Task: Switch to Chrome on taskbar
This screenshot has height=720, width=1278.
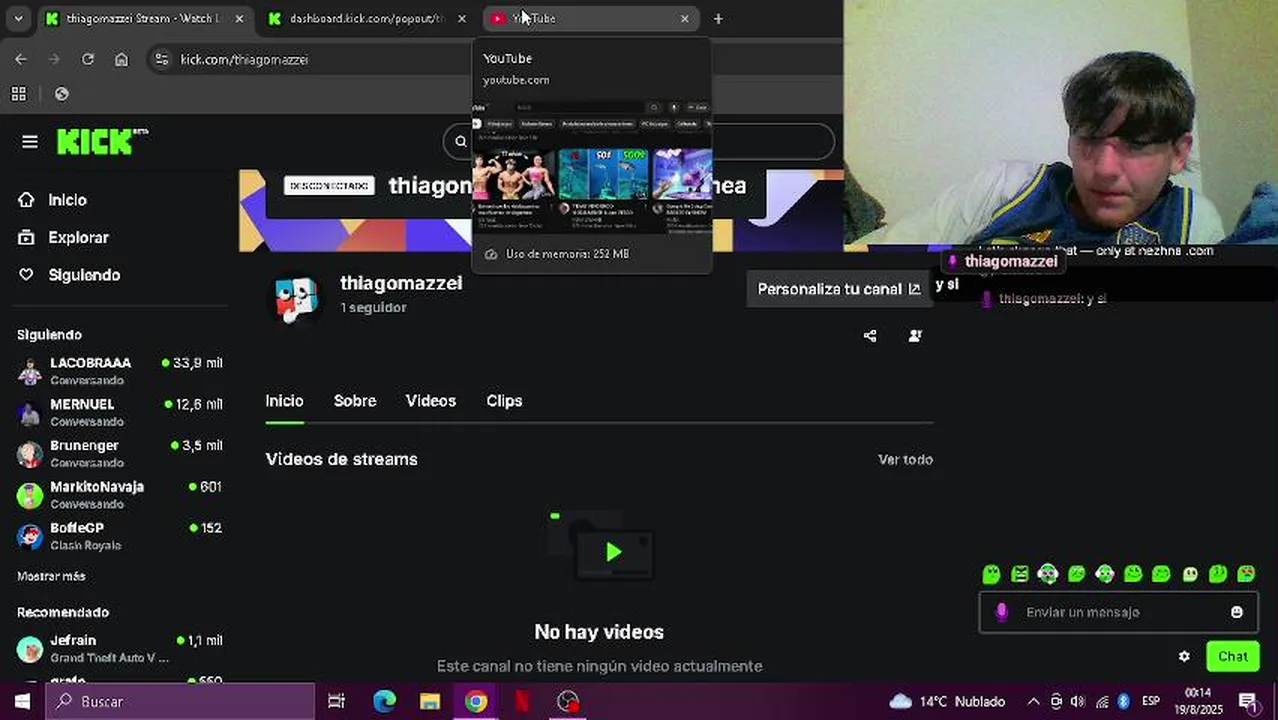Action: tap(476, 701)
